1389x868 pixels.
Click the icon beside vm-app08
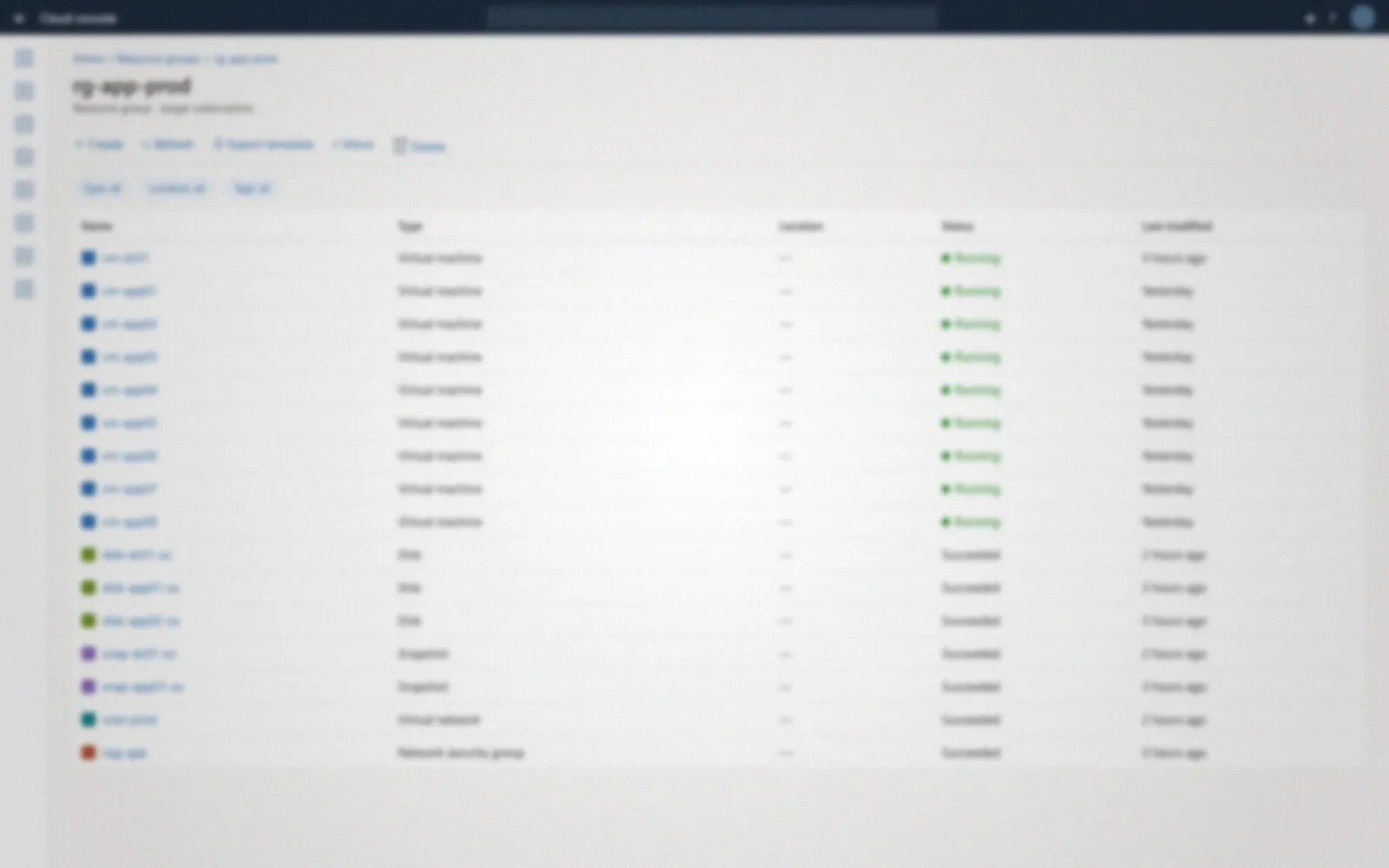click(x=89, y=523)
